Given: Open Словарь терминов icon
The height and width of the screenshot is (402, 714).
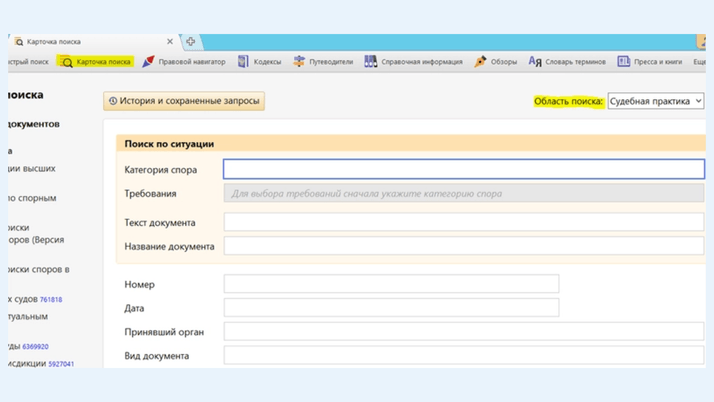Looking at the screenshot, I should (535, 62).
